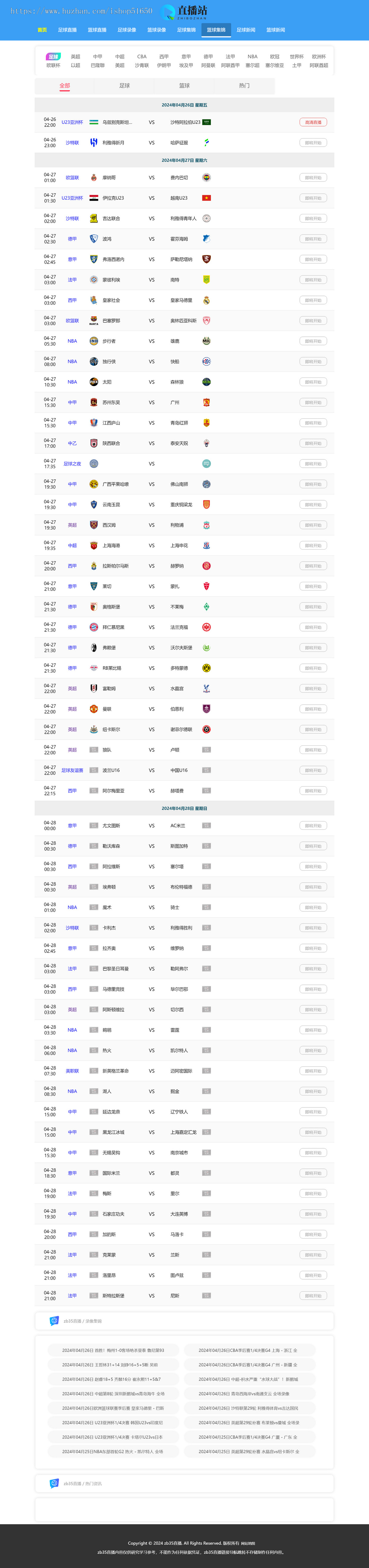Screen dimensions: 369x1568
Task: Click the 美职联 league link
Action: [x=72, y=1071]
